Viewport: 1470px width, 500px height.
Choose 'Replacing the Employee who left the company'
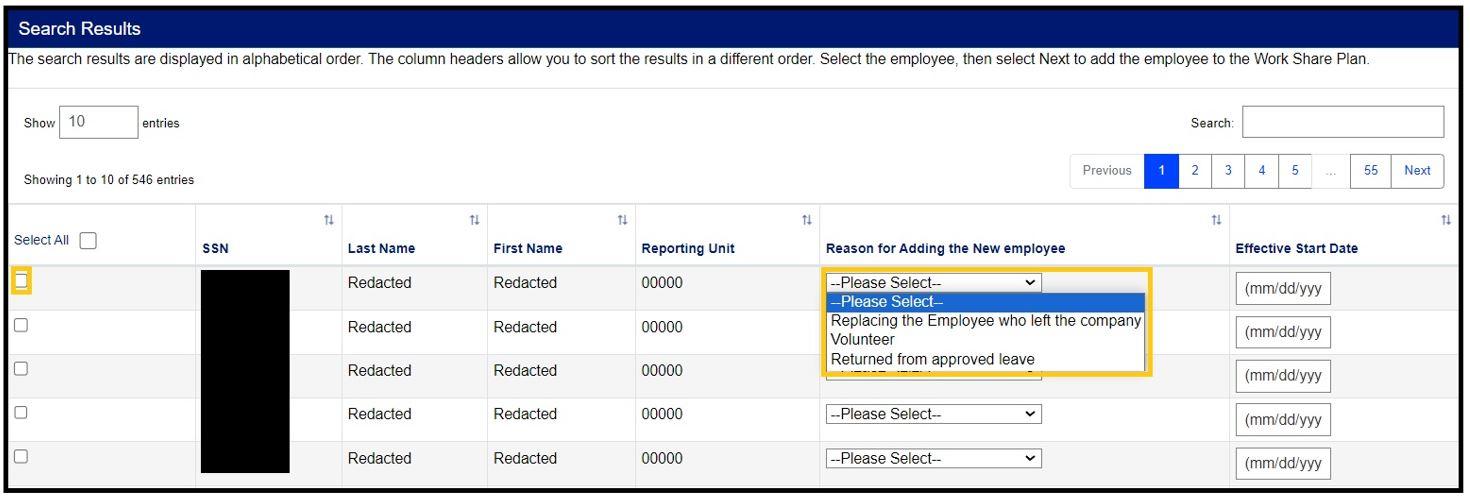point(985,321)
